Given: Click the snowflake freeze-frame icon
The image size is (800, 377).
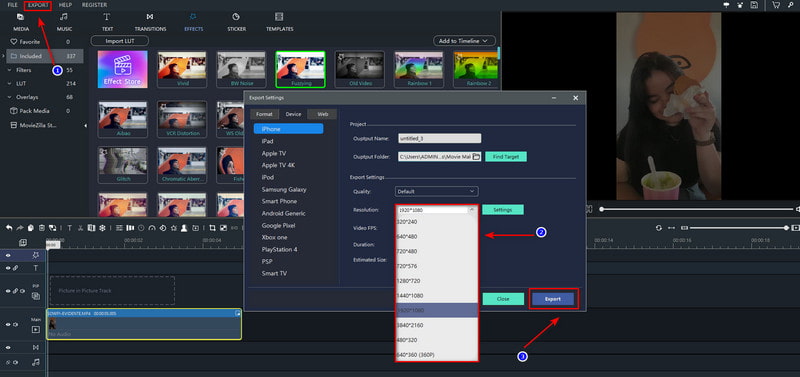Looking at the screenshot, I should tap(102, 228).
